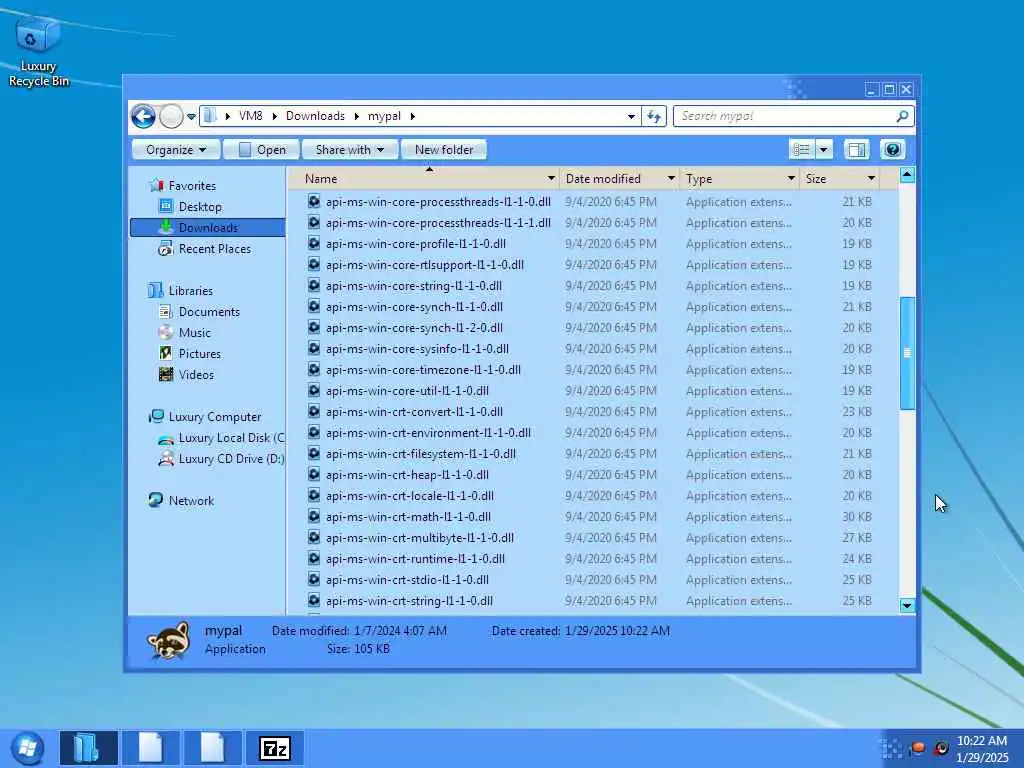Select file api-ms-win-core-rtlsupport-l1-1-0.dll
The image size is (1024, 768).
[x=424, y=264]
